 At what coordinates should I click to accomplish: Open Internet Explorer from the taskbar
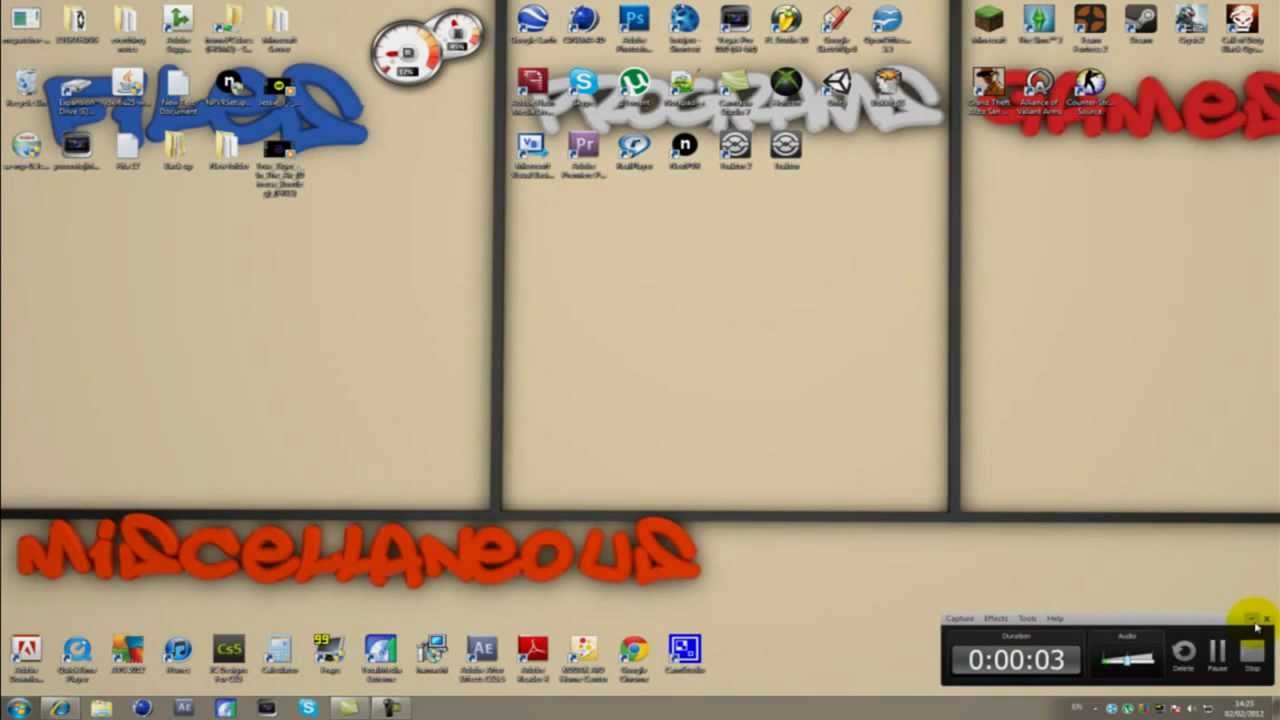click(x=60, y=708)
